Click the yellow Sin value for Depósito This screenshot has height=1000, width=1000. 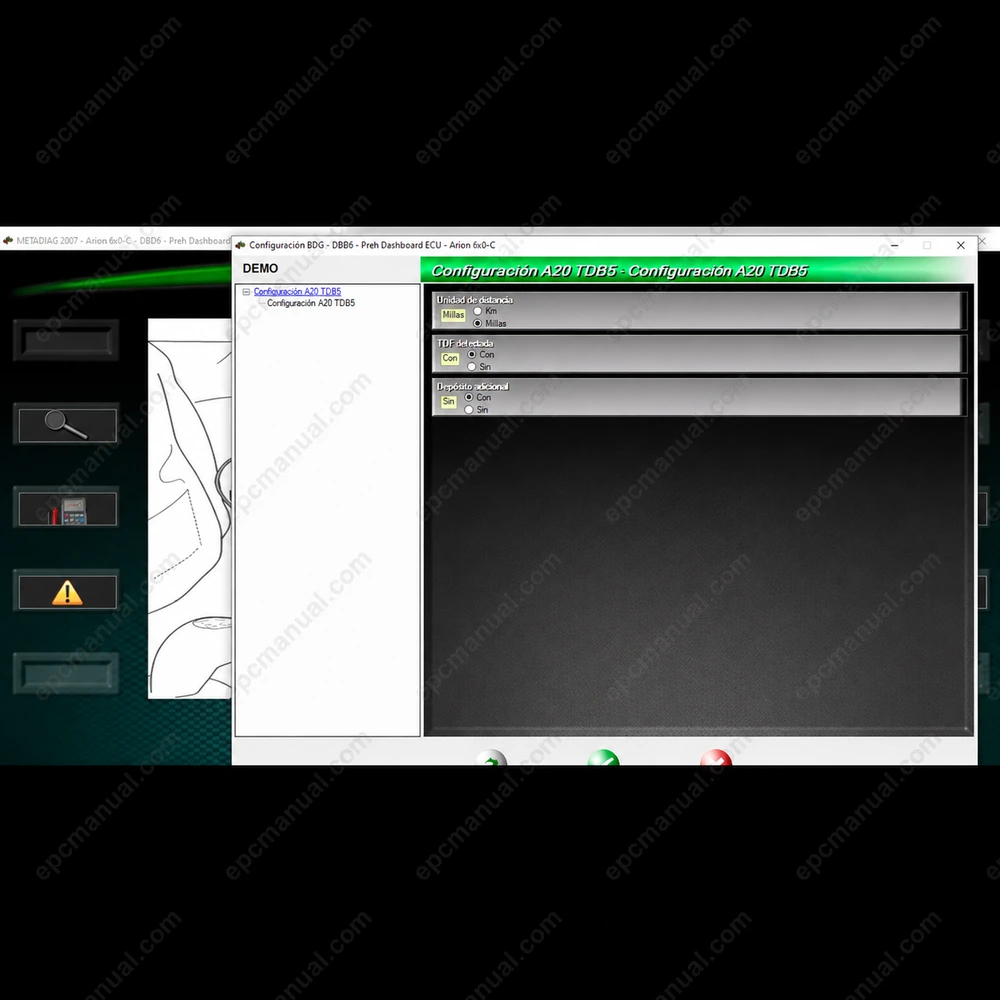448,402
